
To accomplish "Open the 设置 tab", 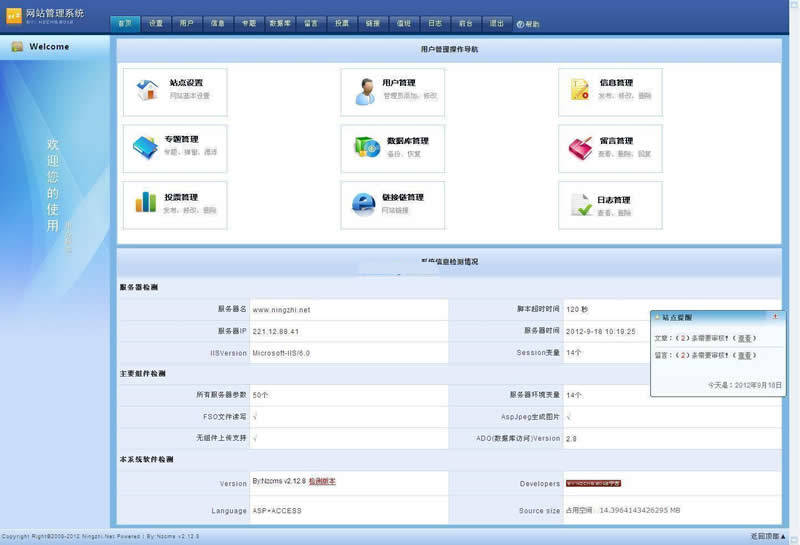I will pos(156,23).
